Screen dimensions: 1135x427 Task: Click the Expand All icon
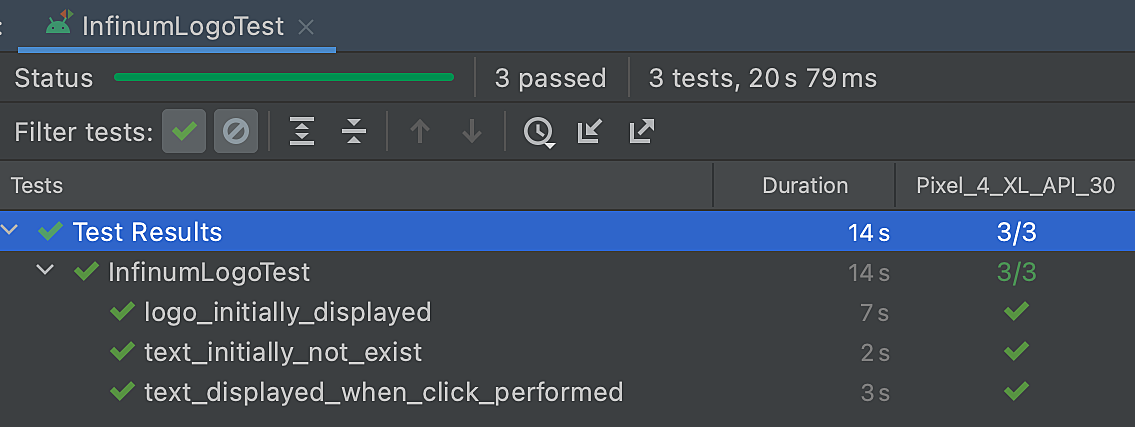pos(302,131)
